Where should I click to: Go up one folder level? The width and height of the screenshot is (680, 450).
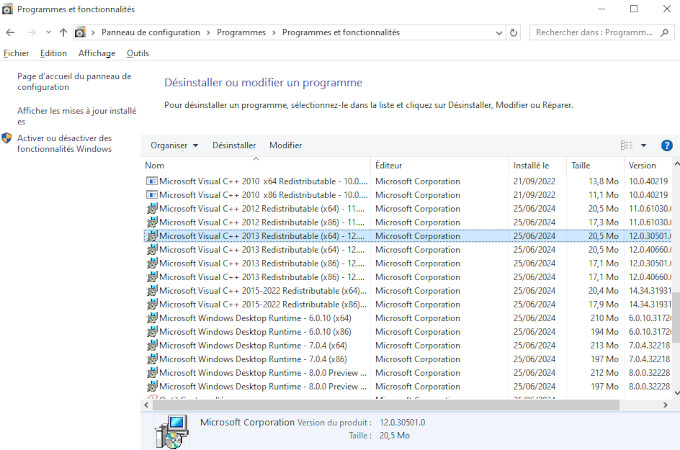[63, 33]
